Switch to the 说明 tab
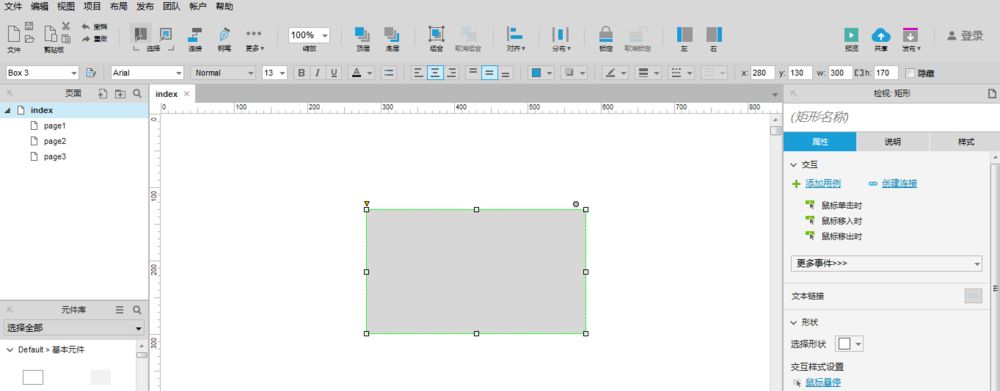Viewport: 1000px width, 391px height. [x=893, y=142]
